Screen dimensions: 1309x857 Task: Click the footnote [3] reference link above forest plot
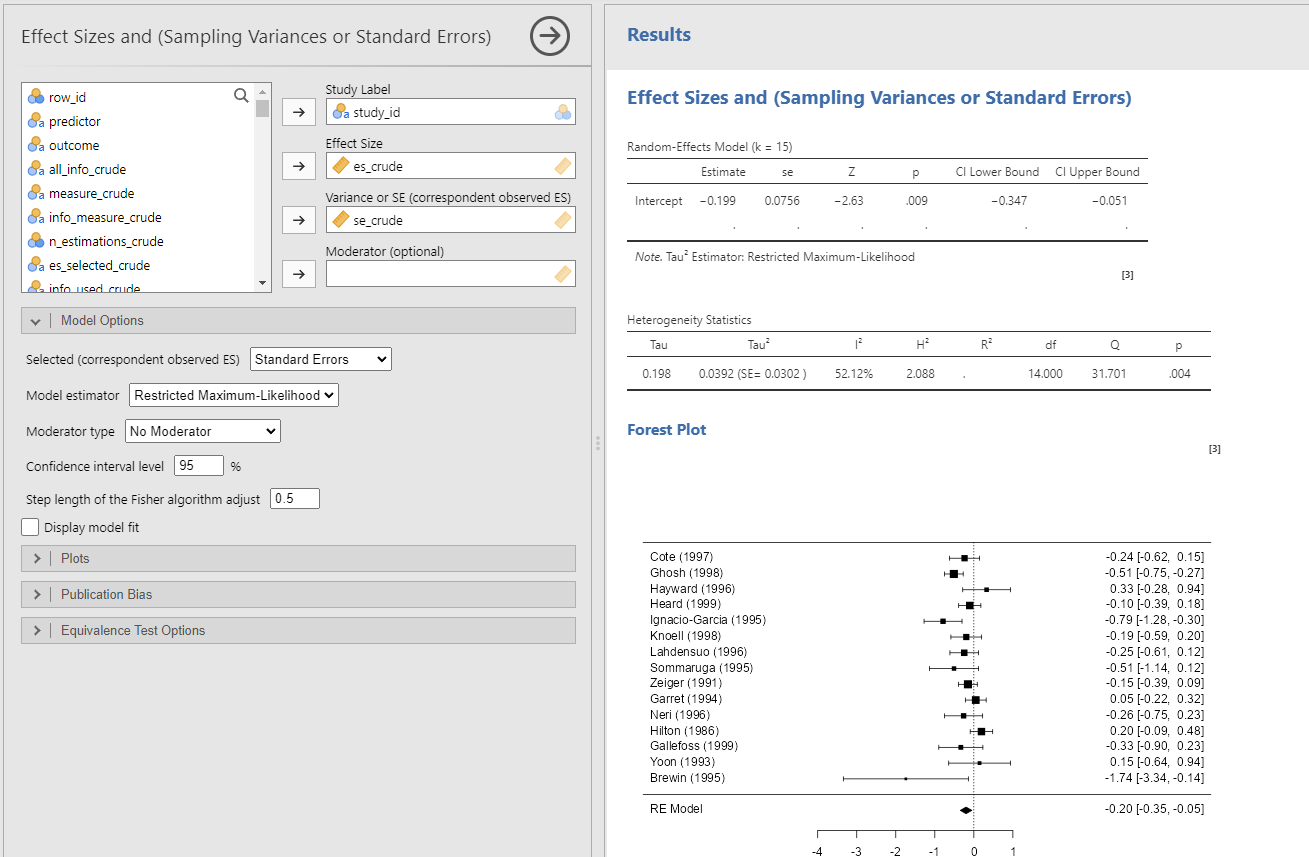pos(1214,450)
